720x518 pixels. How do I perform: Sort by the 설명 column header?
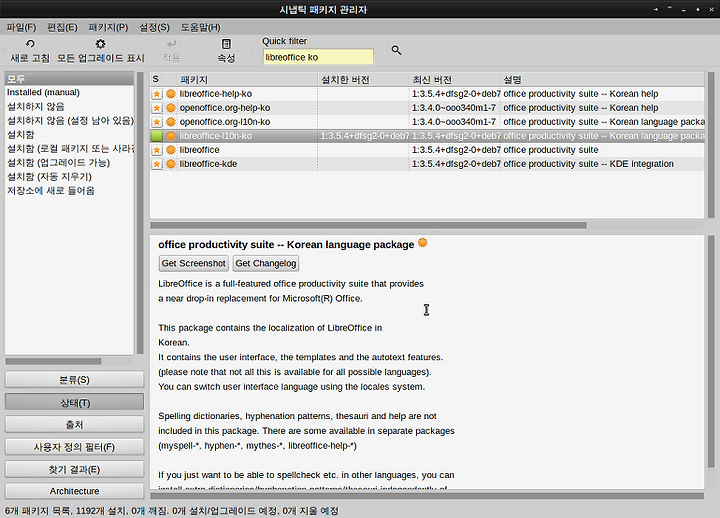602,79
